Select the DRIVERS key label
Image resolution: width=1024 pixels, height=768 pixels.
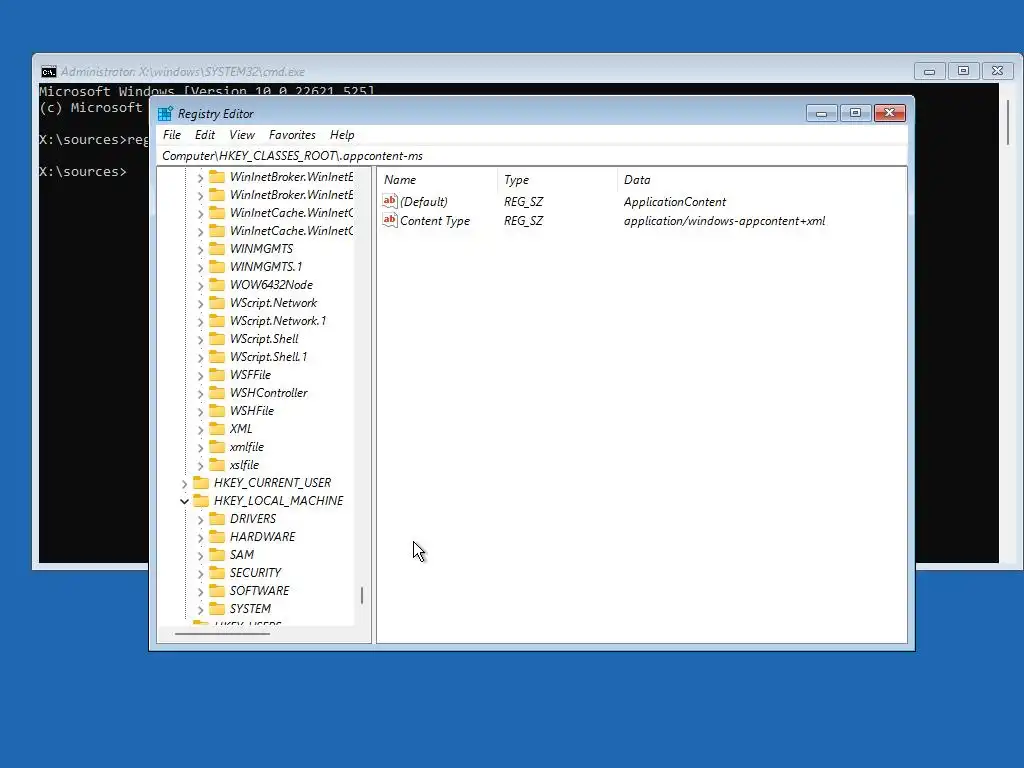[x=253, y=519]
